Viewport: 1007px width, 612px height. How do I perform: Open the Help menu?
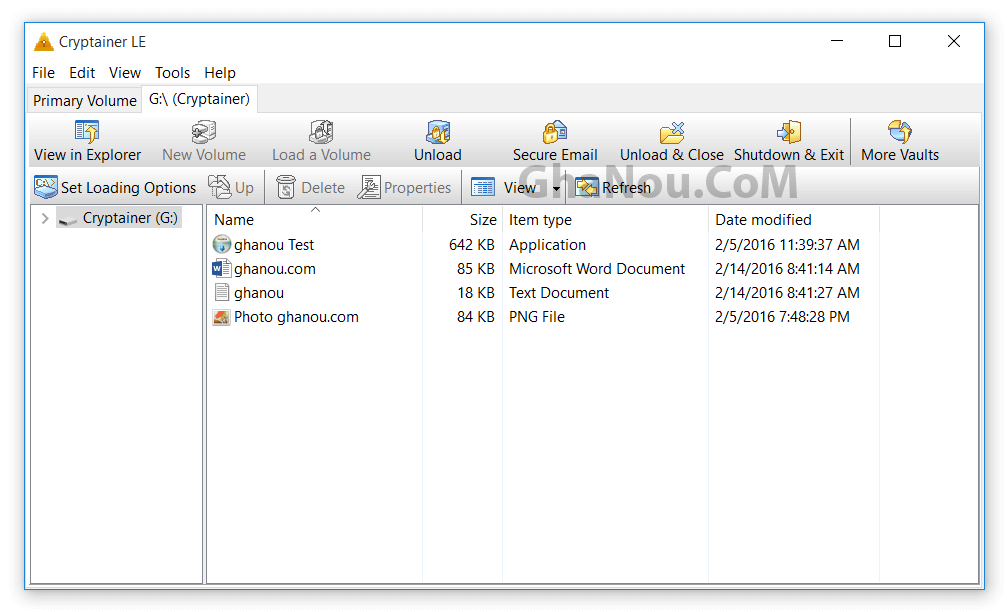coord(220,73)
